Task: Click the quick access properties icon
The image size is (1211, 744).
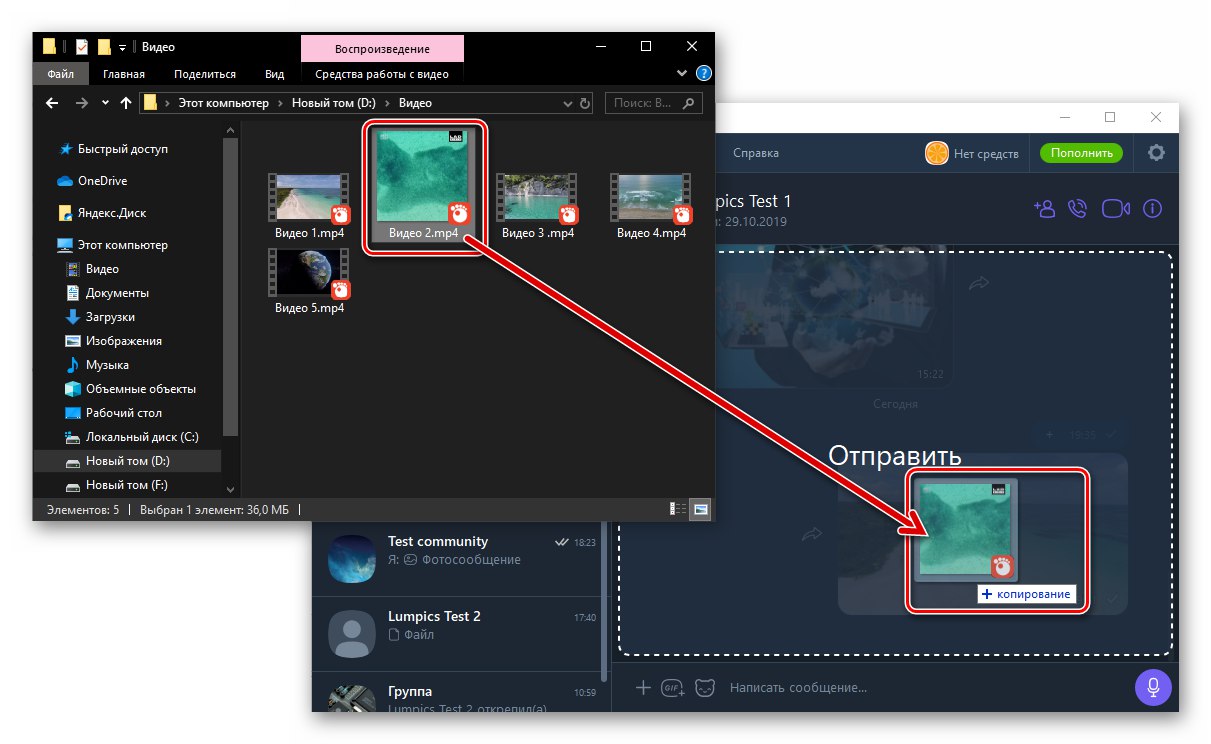Action: tap(82, 46)
